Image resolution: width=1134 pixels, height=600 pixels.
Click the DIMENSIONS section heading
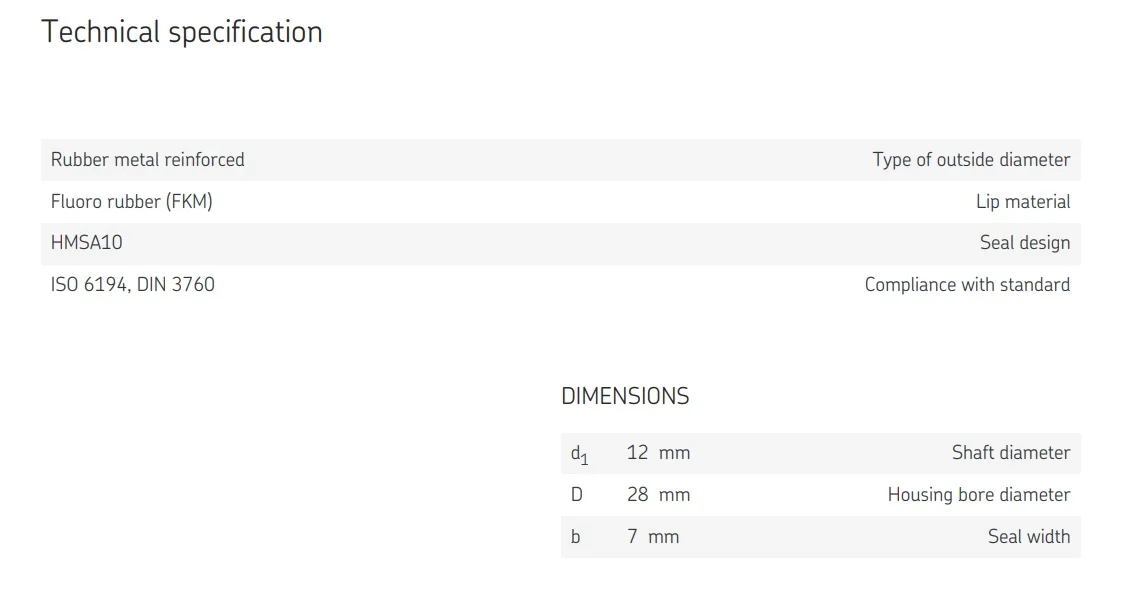[625, 396]
